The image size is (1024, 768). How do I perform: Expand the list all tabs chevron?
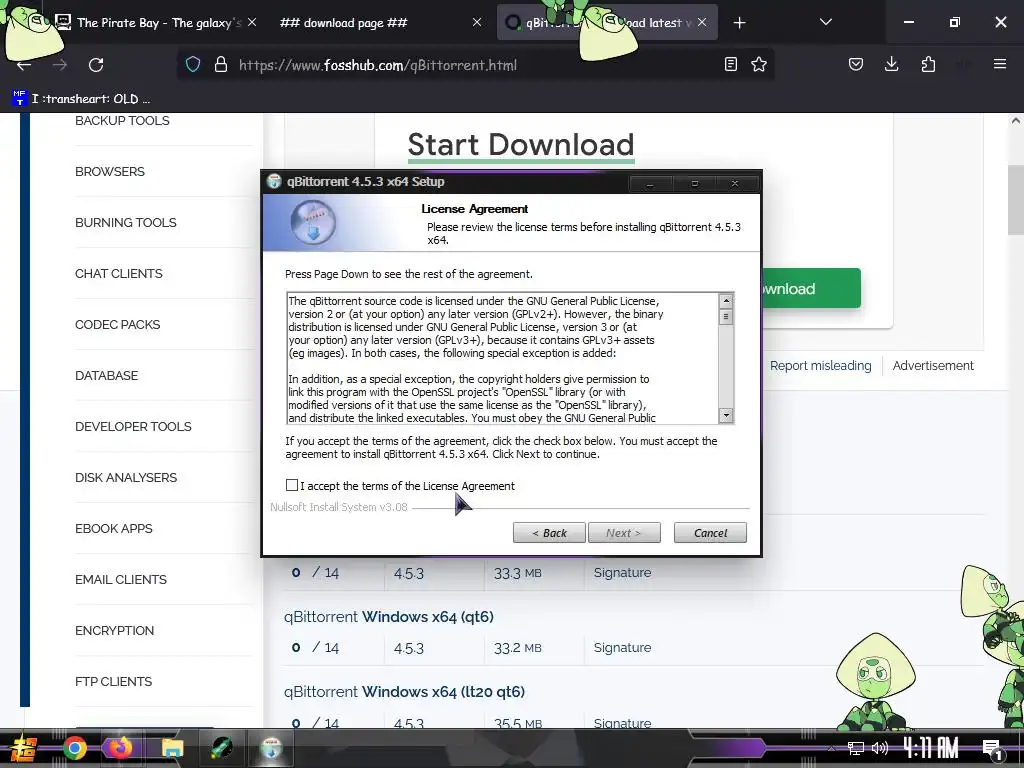(825, 22)
